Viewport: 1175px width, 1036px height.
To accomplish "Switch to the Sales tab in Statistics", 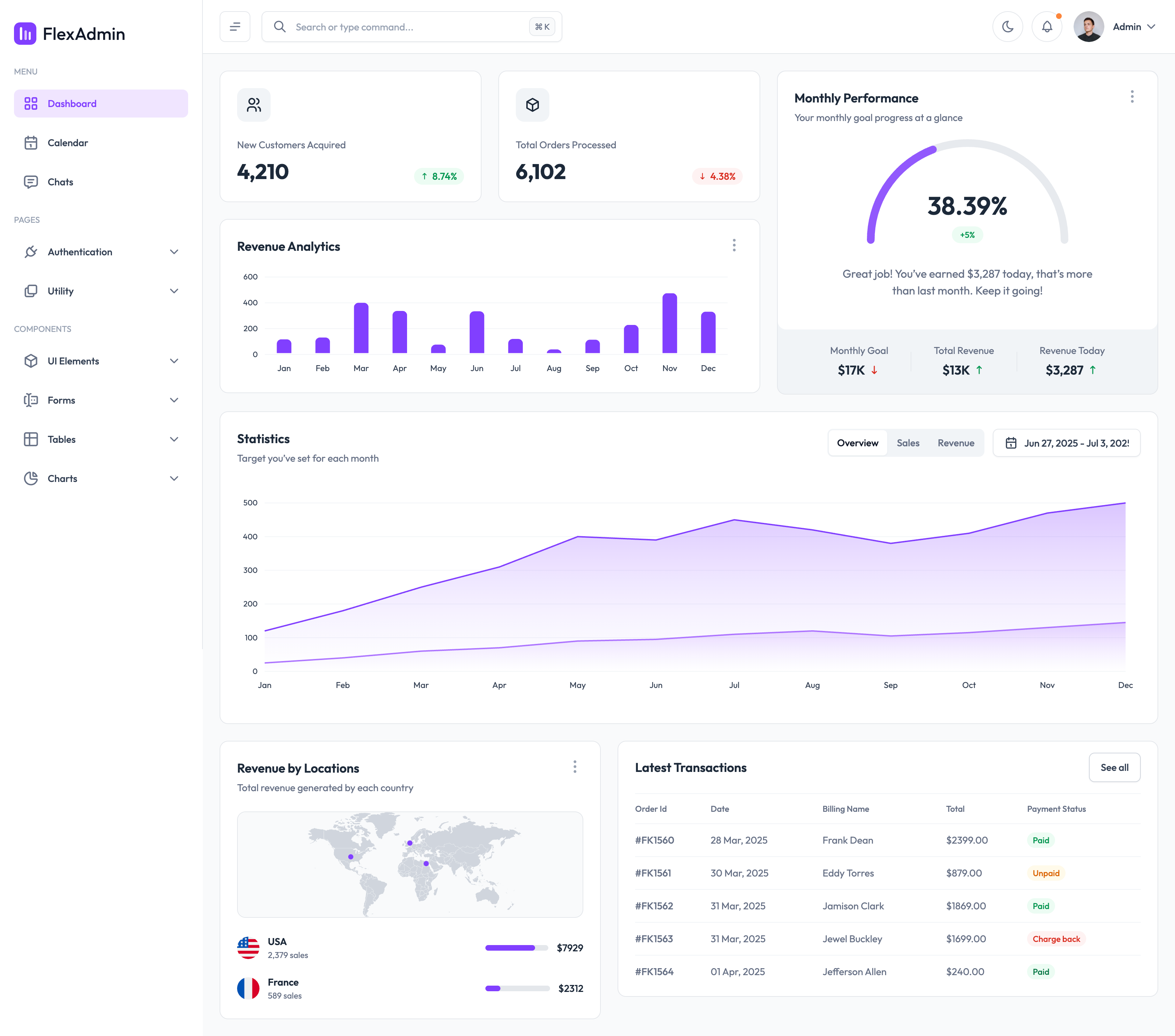I will tap(908, 443).
